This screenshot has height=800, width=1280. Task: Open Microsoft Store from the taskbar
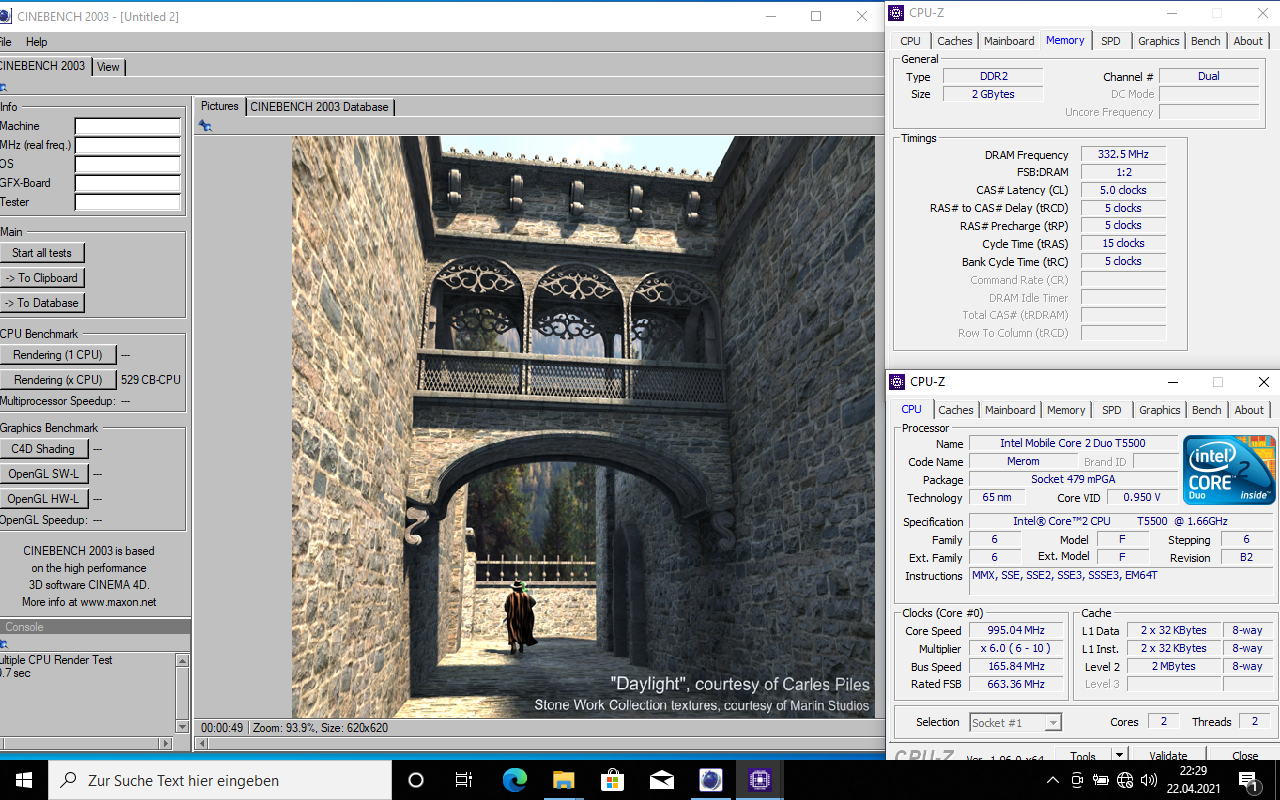[x=612, y=780]
